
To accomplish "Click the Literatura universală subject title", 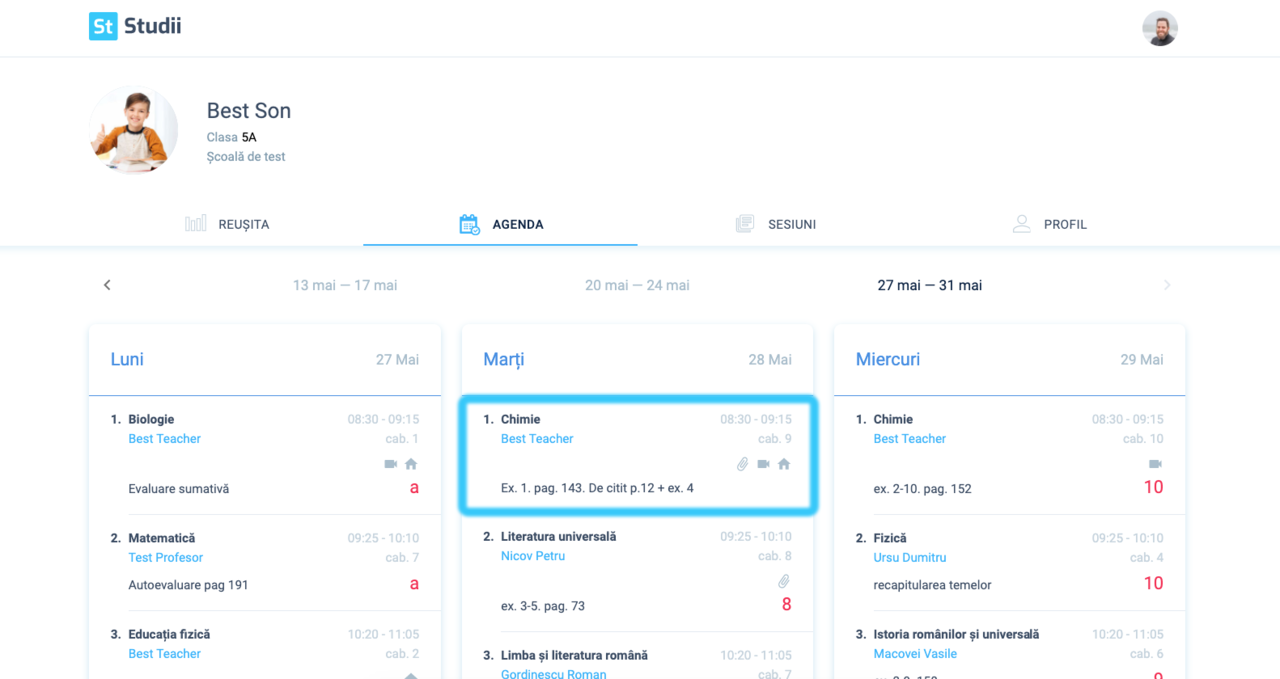I will coord(558,537).
